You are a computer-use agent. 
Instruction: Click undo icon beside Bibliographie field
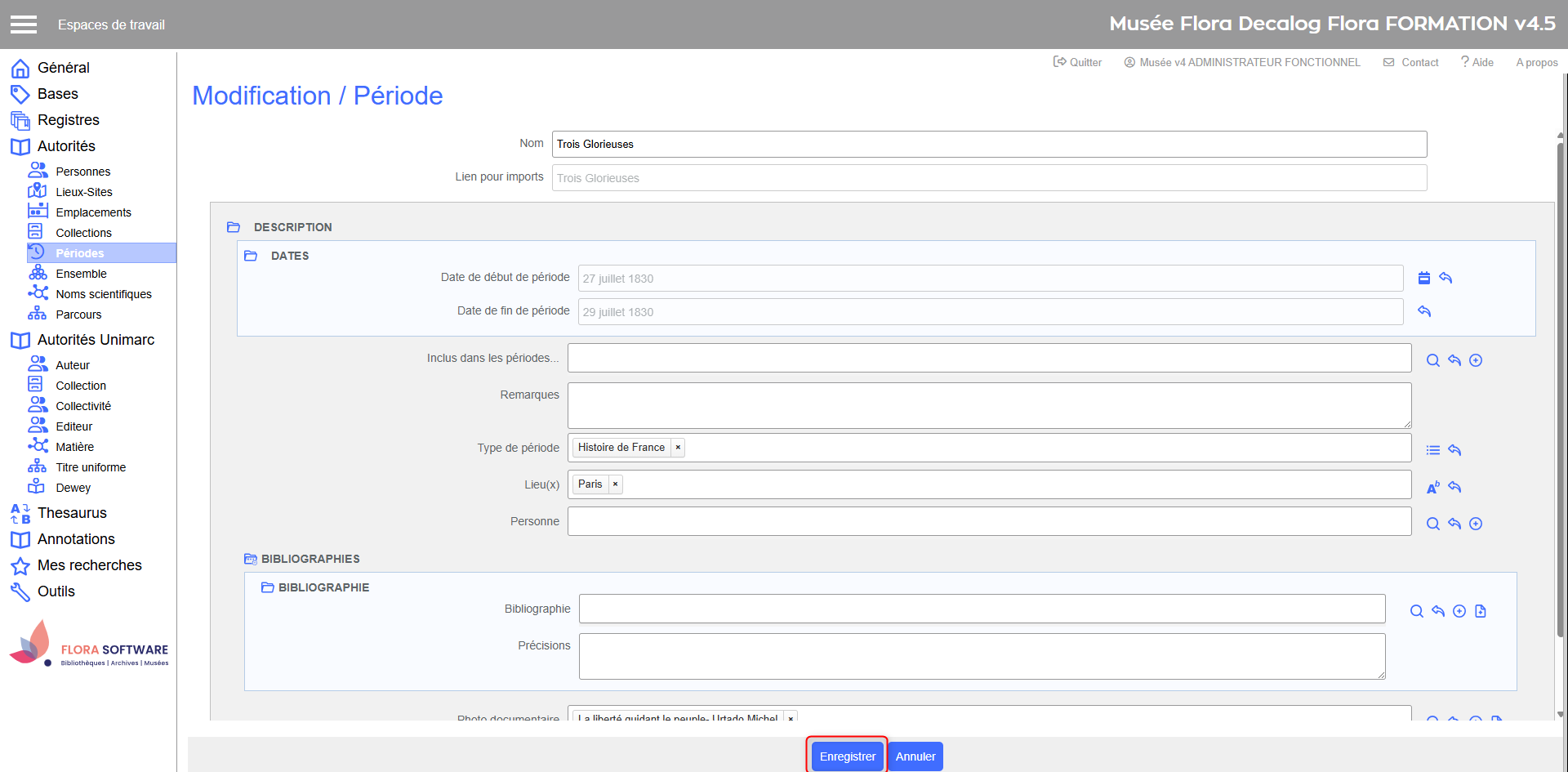[x=1438, y=611]
